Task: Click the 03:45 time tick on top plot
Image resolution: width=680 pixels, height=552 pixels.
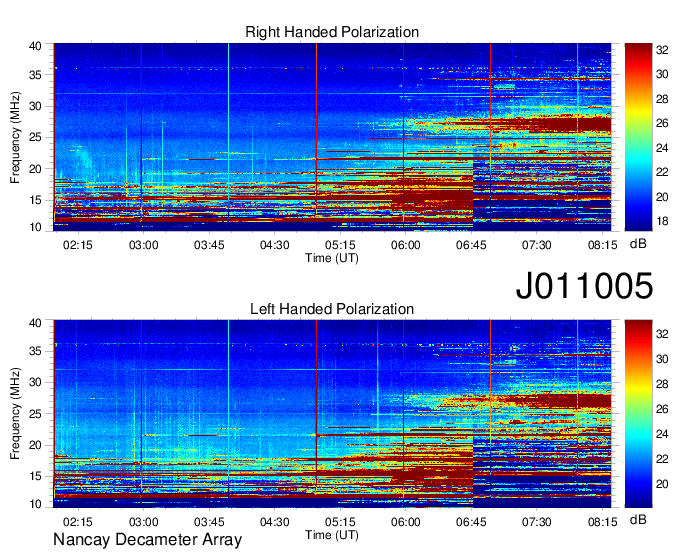Action: click(x=209, y=245)
